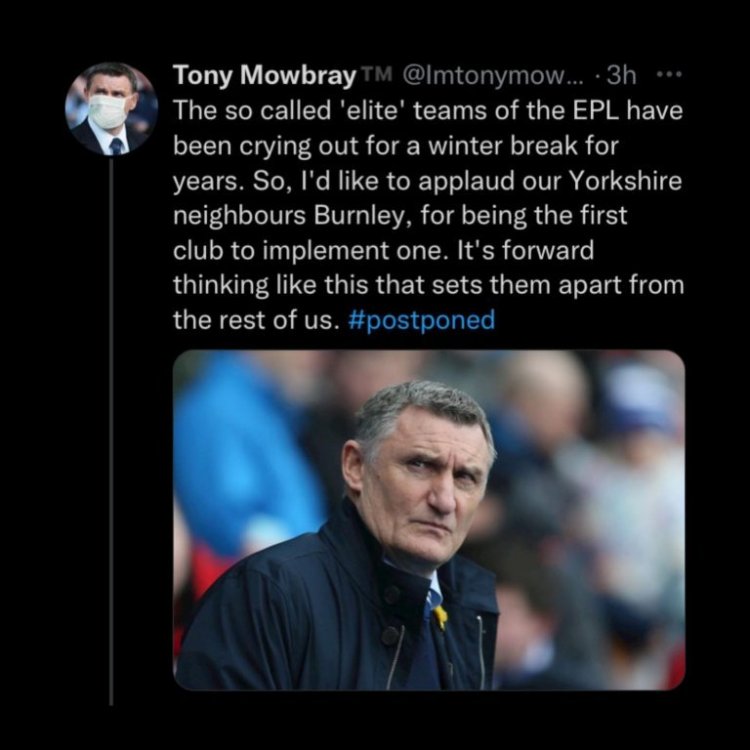Viewport: 750px width, 750px height.
Task: Open the 3h timestamp permalink
Action: 621,76
